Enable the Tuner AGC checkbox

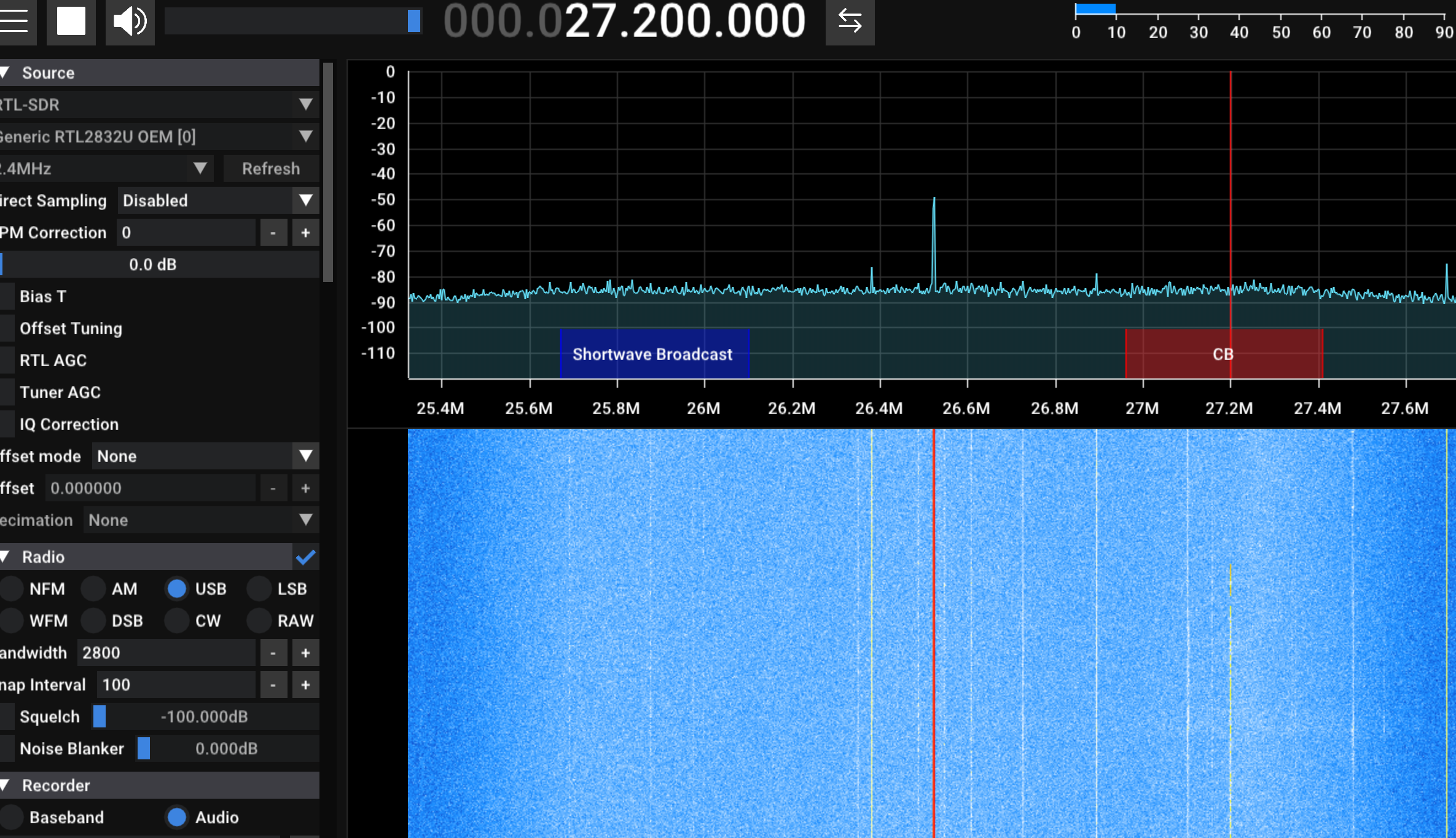click(x=7, y=392)
